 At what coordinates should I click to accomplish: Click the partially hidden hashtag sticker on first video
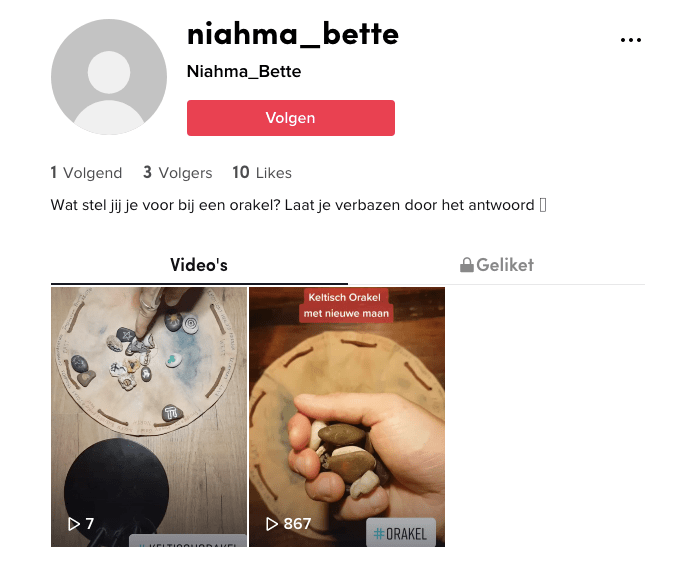[188, 541]
